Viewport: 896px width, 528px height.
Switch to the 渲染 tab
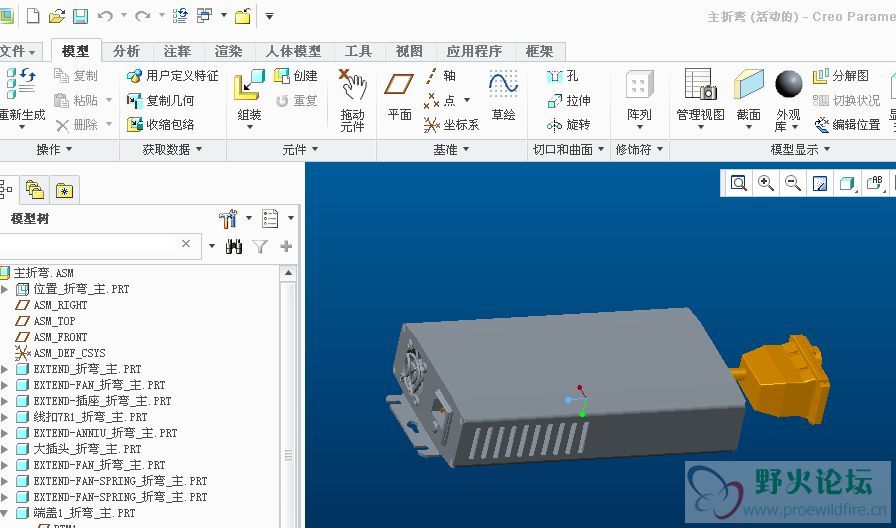tap(229, 51)
